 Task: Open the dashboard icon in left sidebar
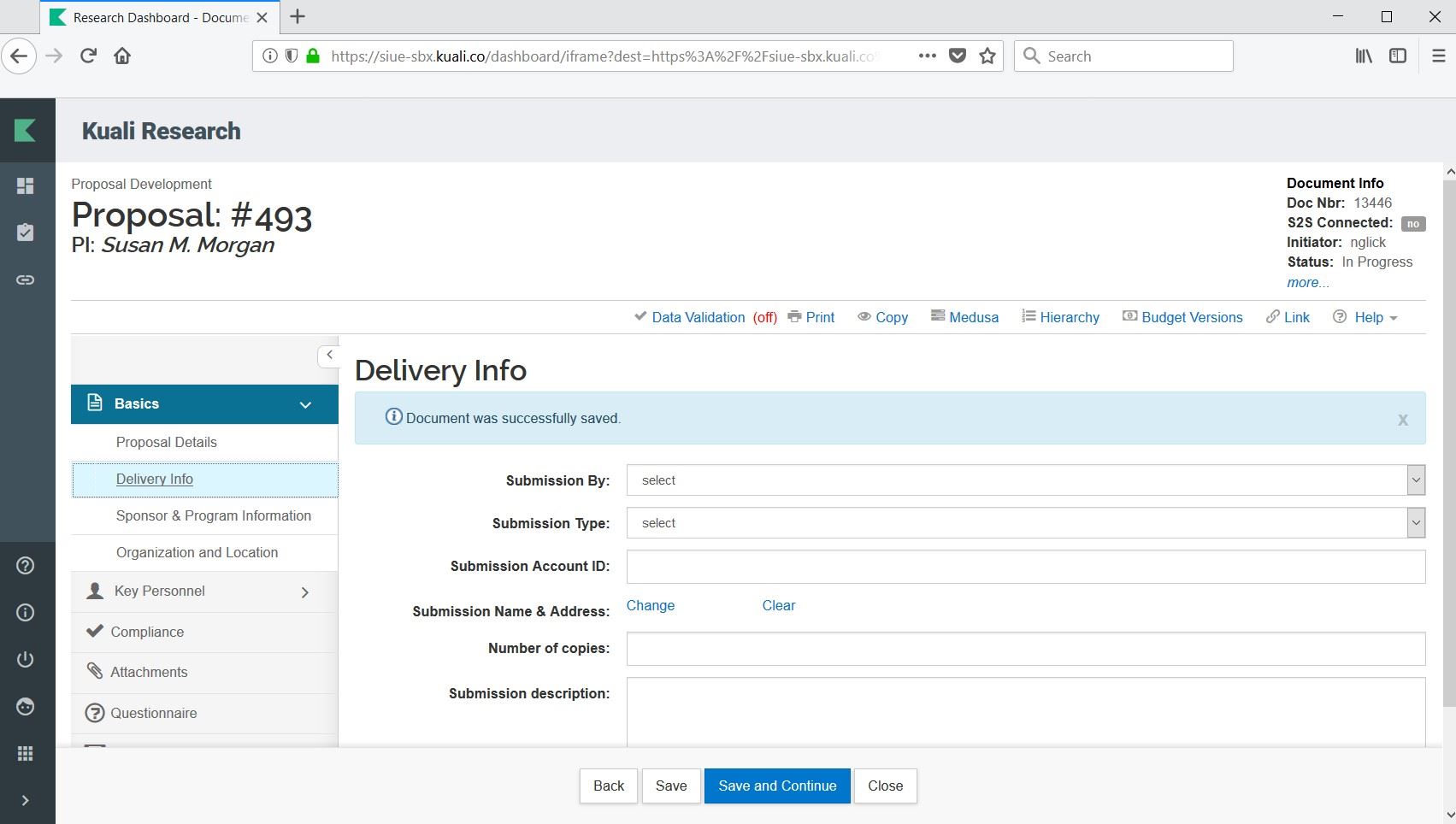tap(26, 186)
